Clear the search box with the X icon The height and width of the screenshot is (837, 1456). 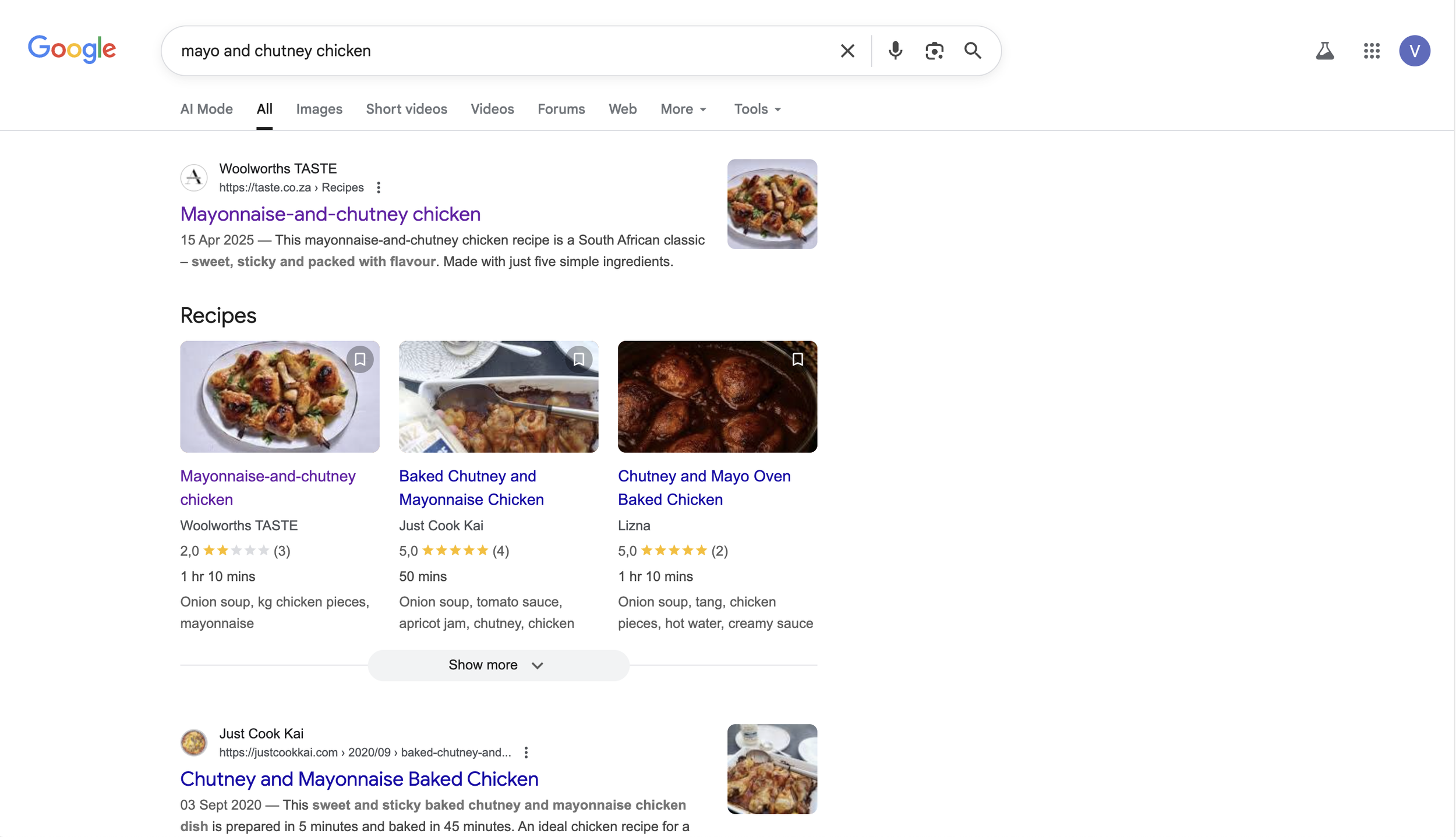847,51
